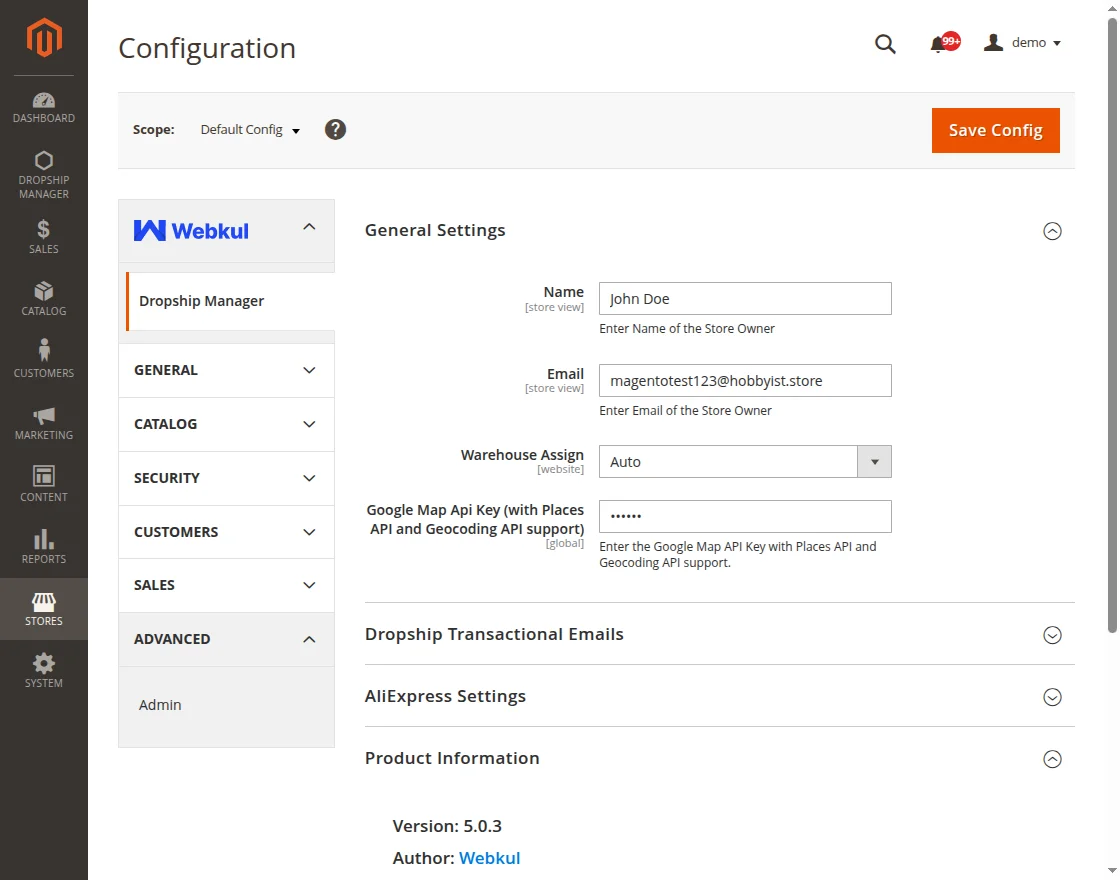Collapse the ADVANCED config tab

226,639
